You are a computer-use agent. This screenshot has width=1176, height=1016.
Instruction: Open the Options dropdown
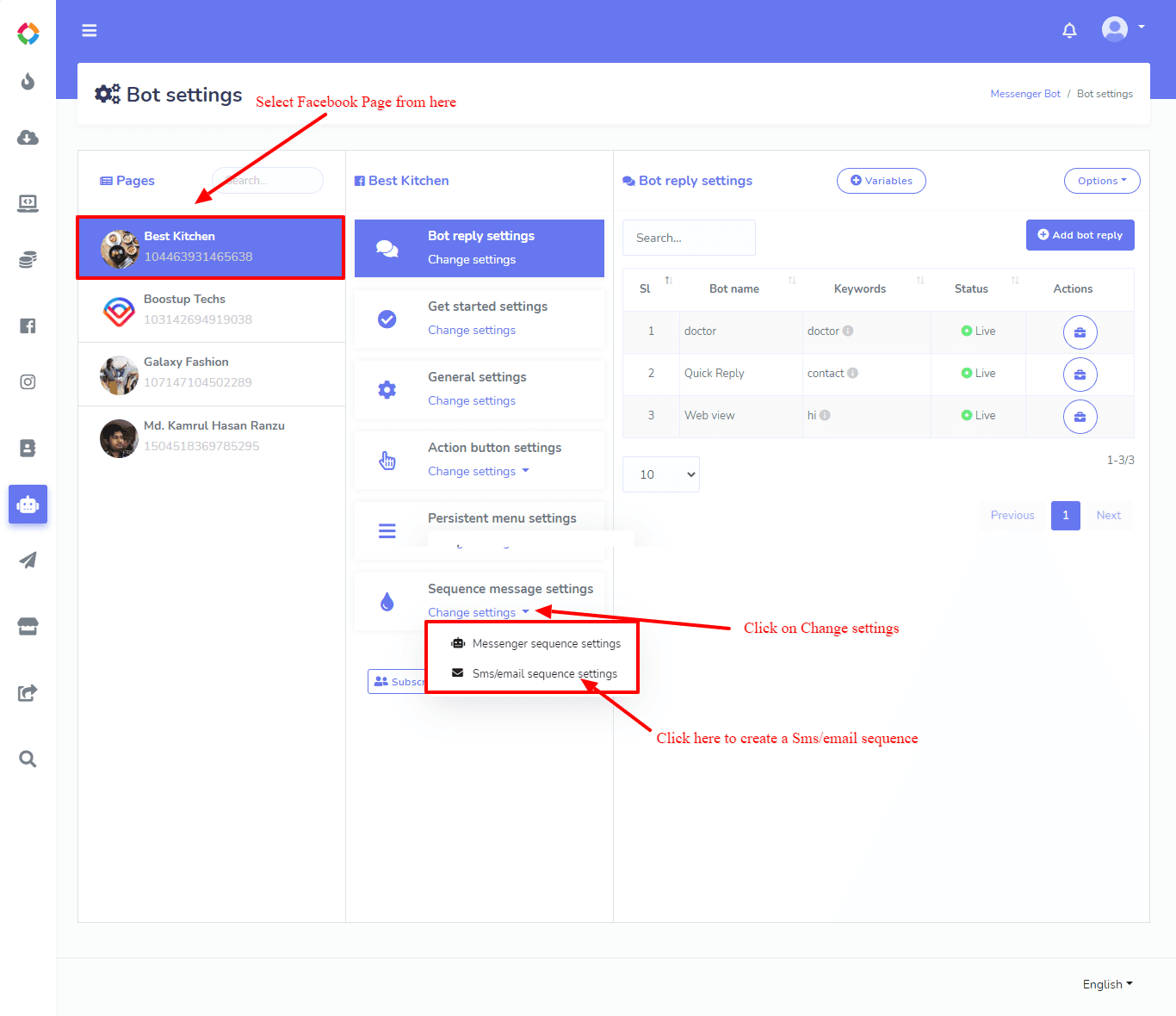tap(1102, 181)
